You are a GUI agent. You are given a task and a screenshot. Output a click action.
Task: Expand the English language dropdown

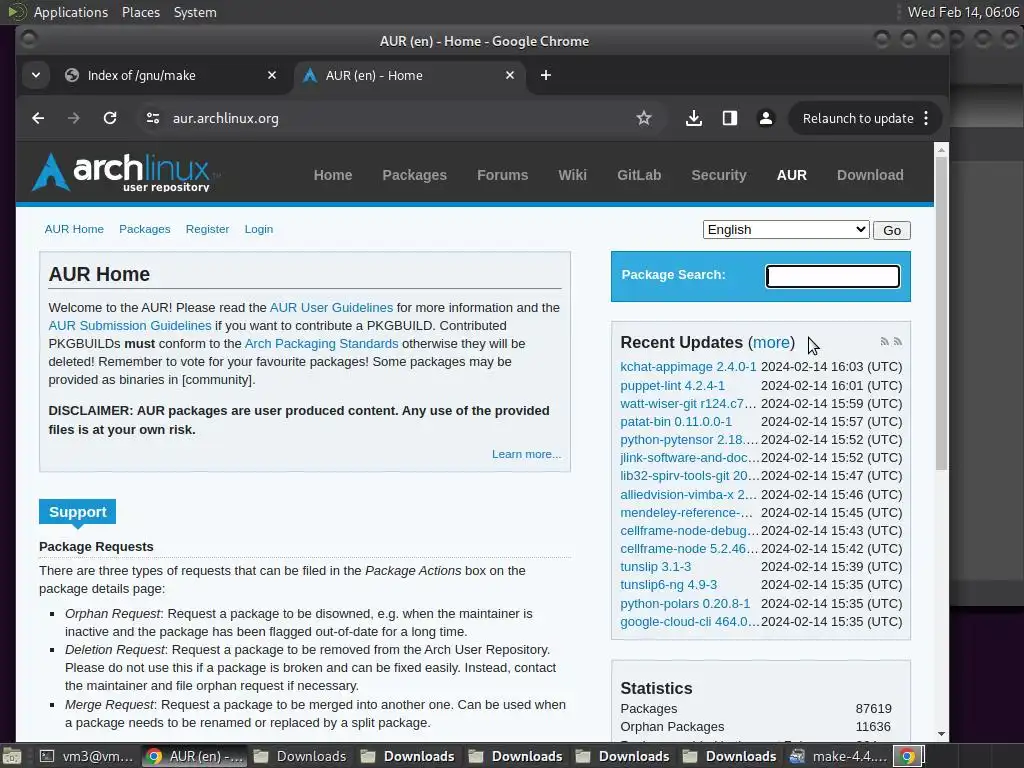pyautogui.click(x=786, y=230)
